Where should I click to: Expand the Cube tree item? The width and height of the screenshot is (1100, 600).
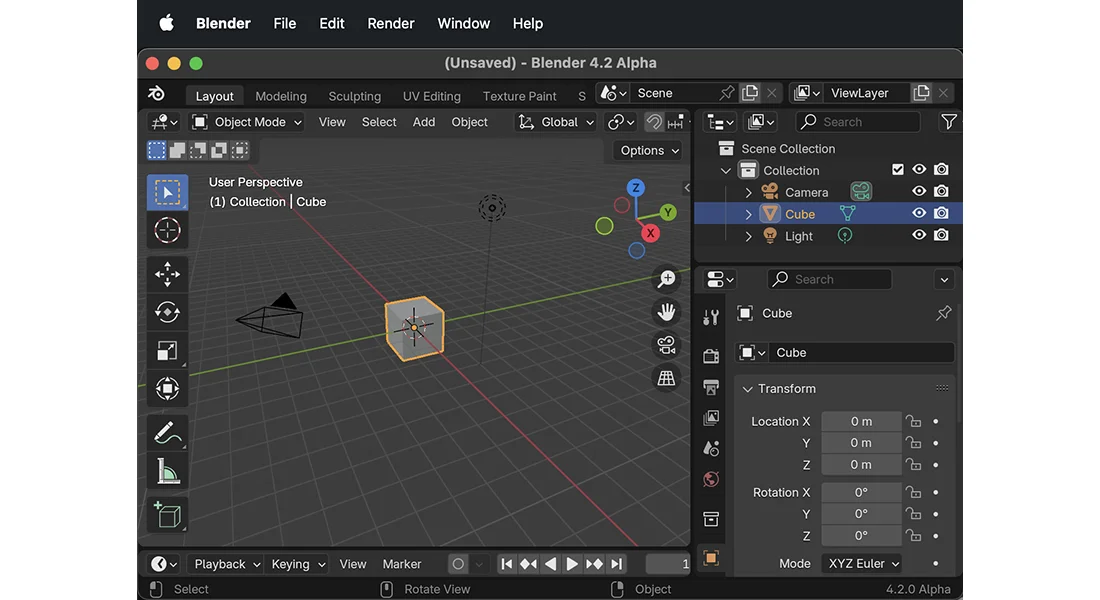[748, 214]
